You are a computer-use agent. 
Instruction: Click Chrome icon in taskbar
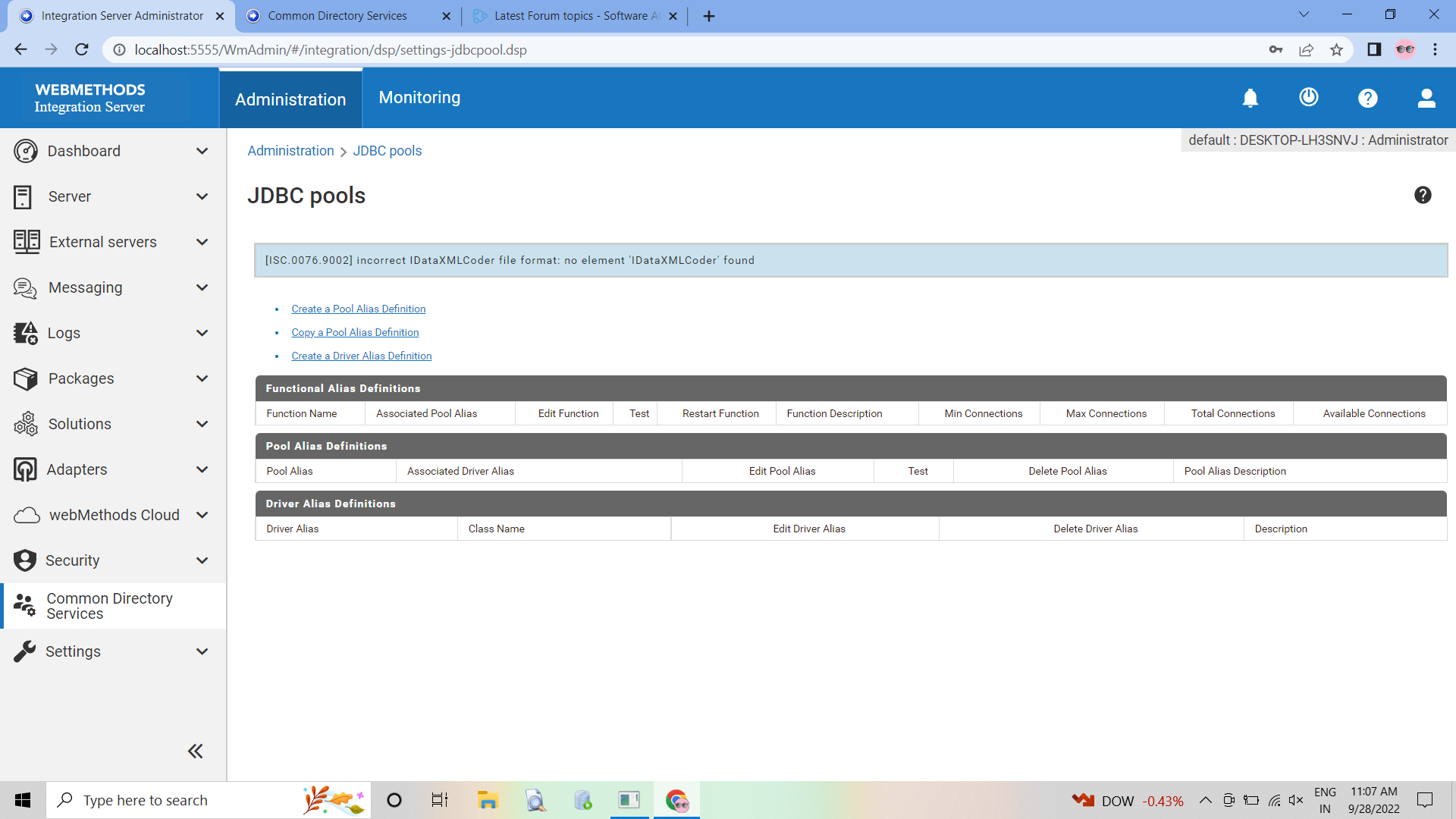click(x=676, y=800)
